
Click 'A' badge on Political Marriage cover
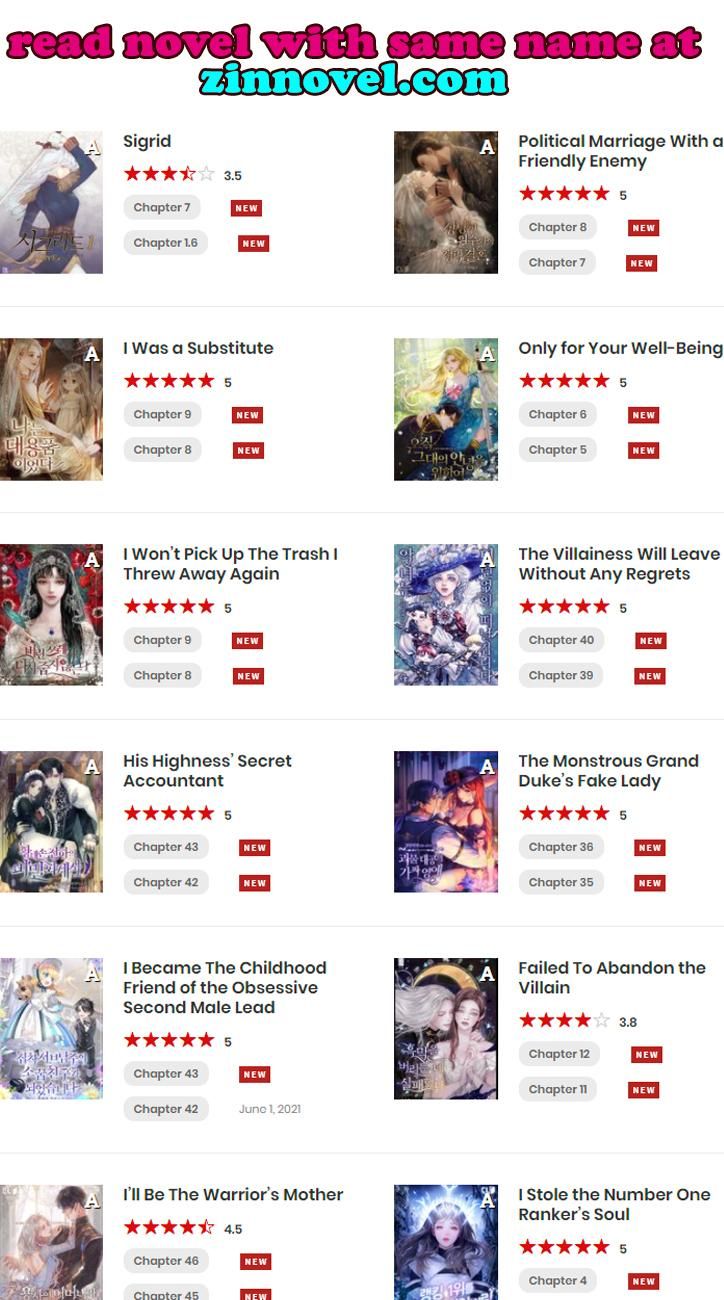click(487, 148)
